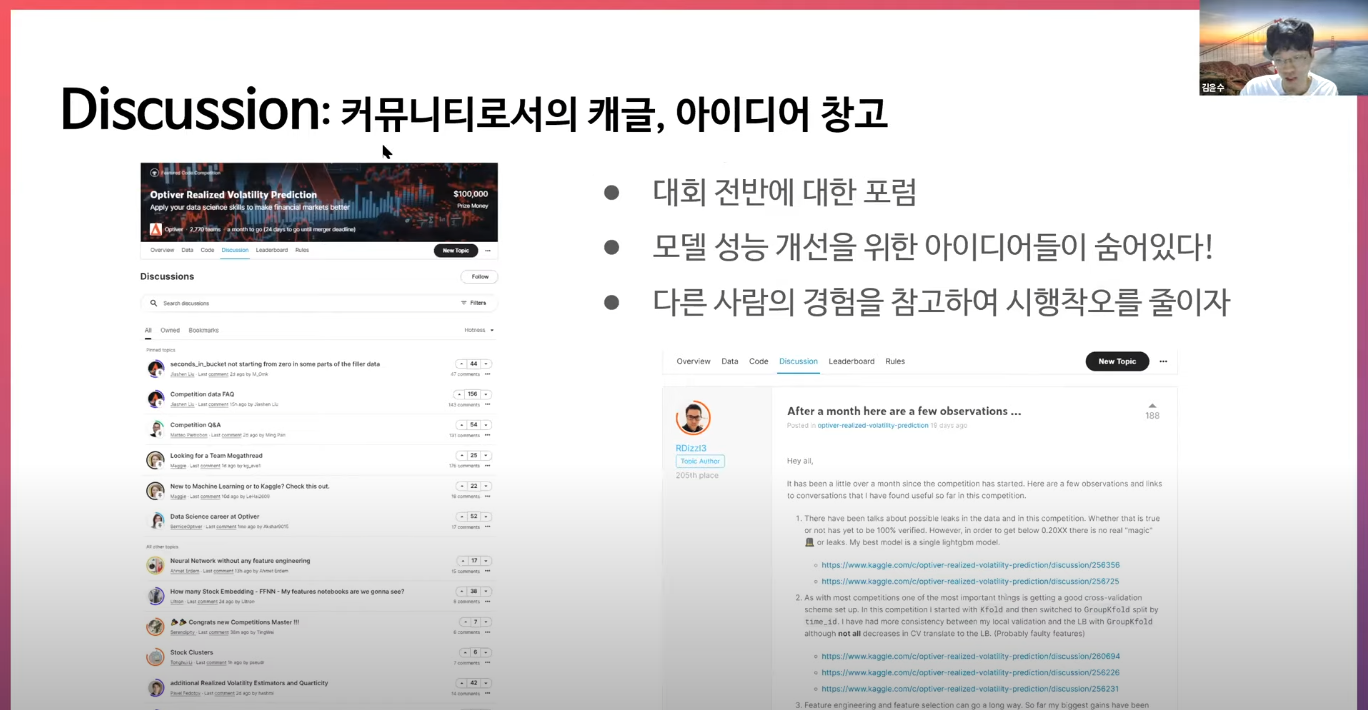The width and height of the screenshot is (1368, 710).
Task: Downvote the Stock Clusters topic
Action: click(486, 652)
